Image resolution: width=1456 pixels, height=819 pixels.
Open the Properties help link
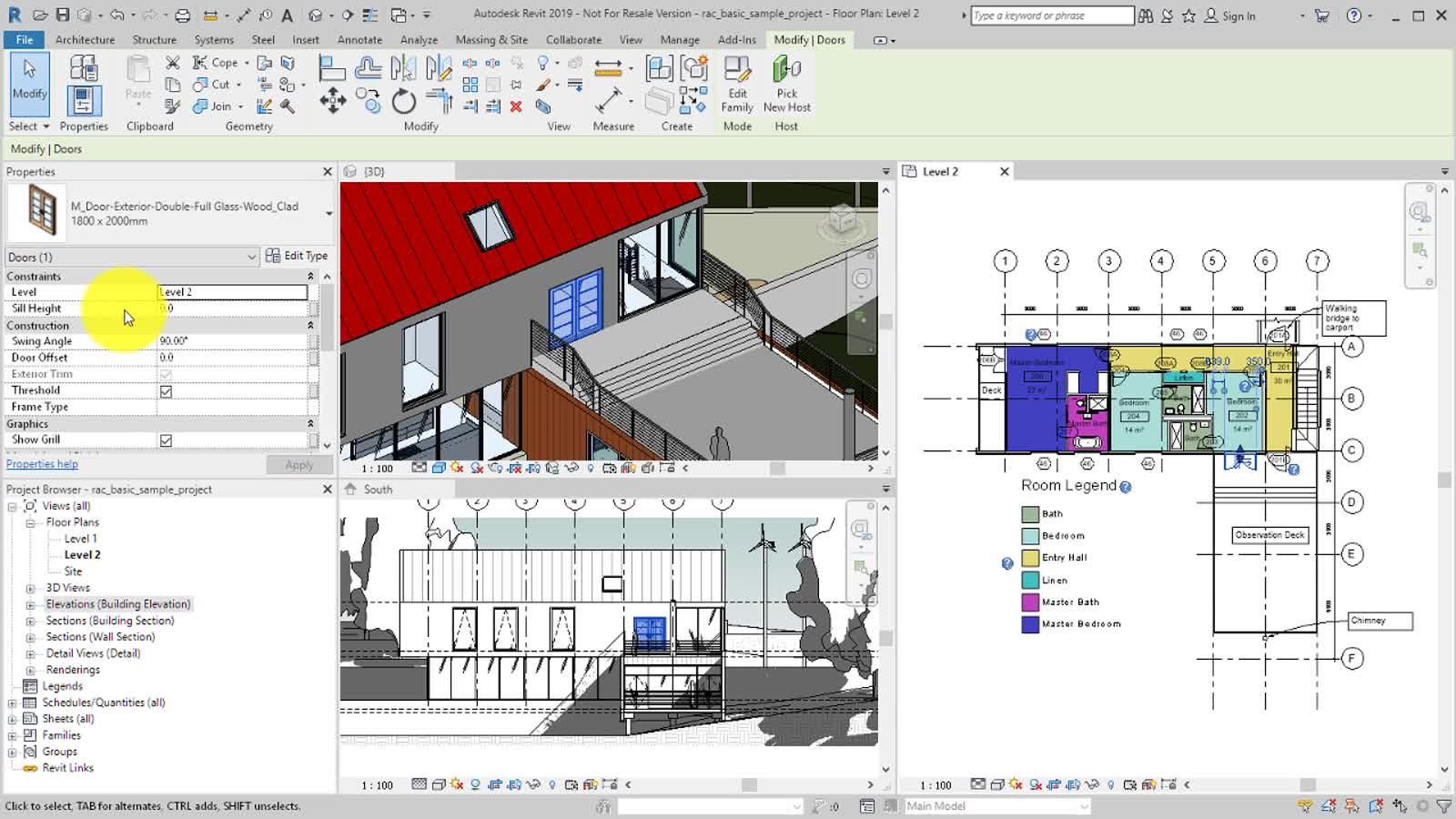[x=42, y=464]
